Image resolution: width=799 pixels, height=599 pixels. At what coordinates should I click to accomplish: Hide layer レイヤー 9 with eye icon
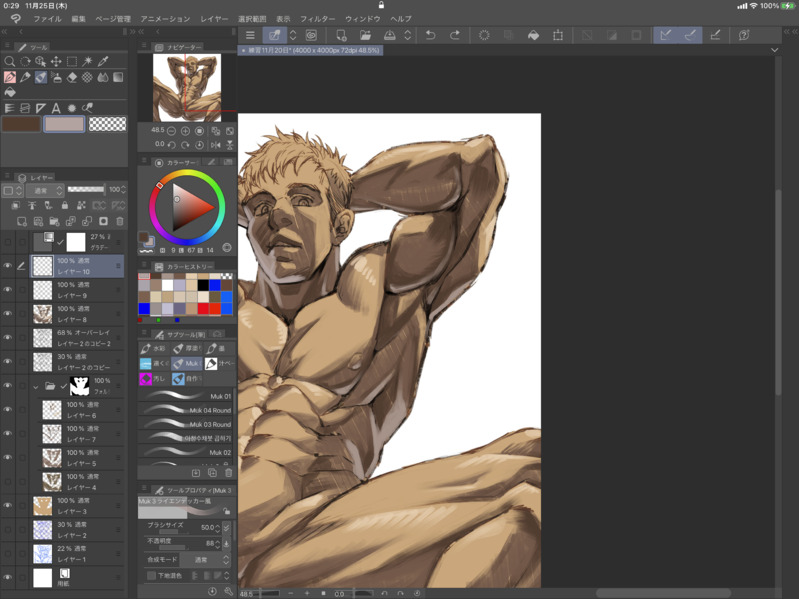click(8, 289)
